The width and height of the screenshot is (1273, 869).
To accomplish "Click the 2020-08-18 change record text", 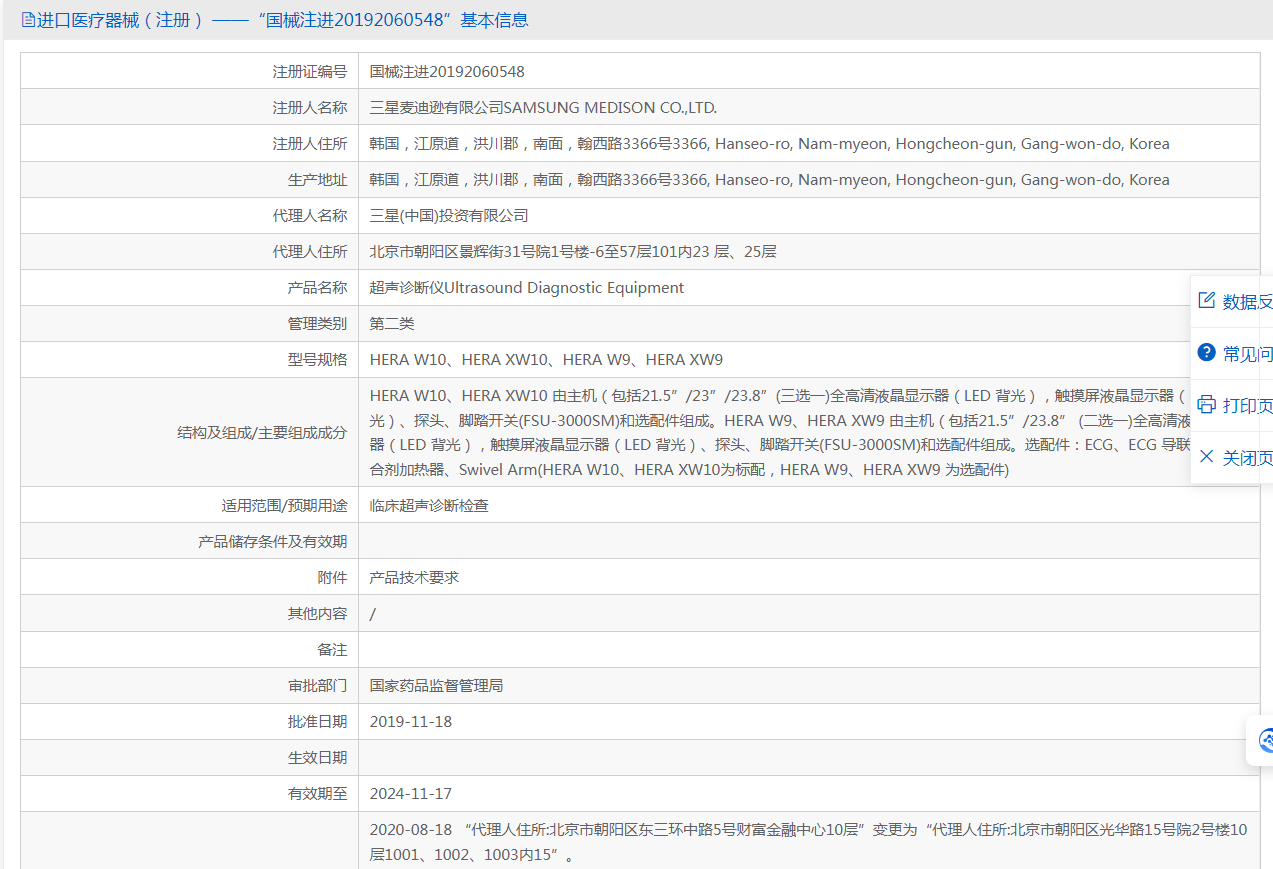I will click(x=808, y=843).
